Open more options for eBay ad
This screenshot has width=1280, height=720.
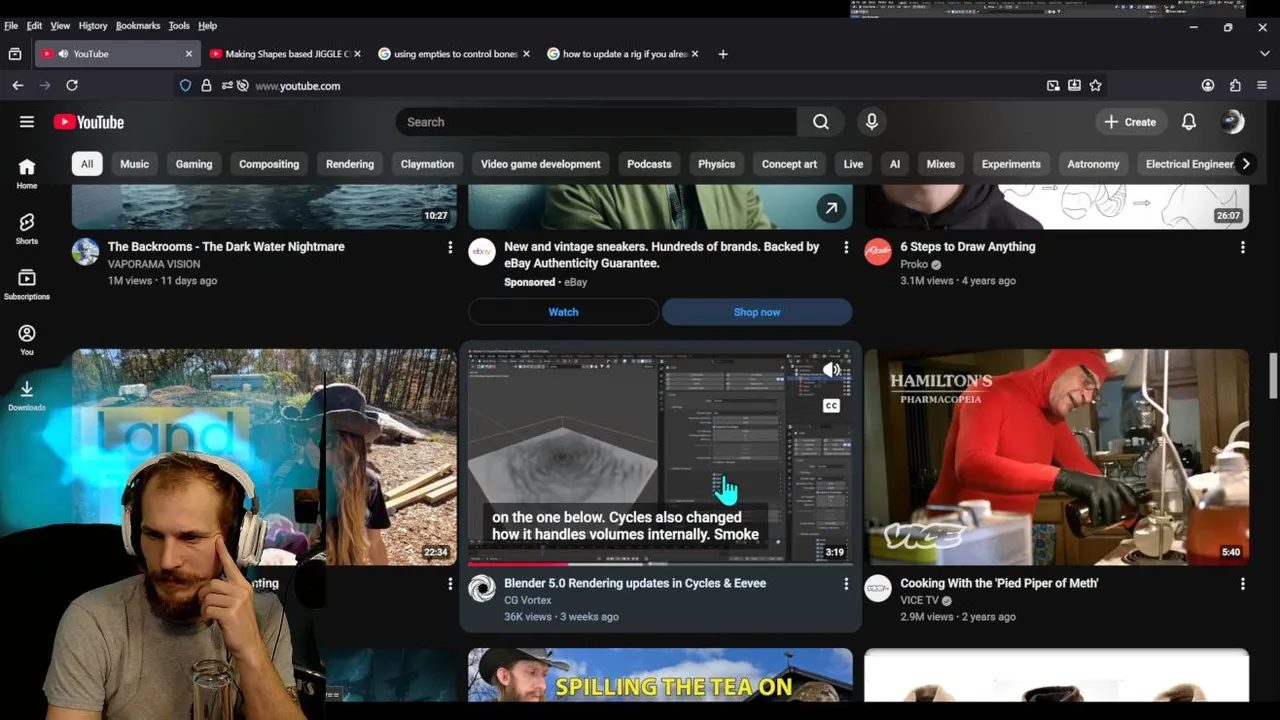[846, 247]
